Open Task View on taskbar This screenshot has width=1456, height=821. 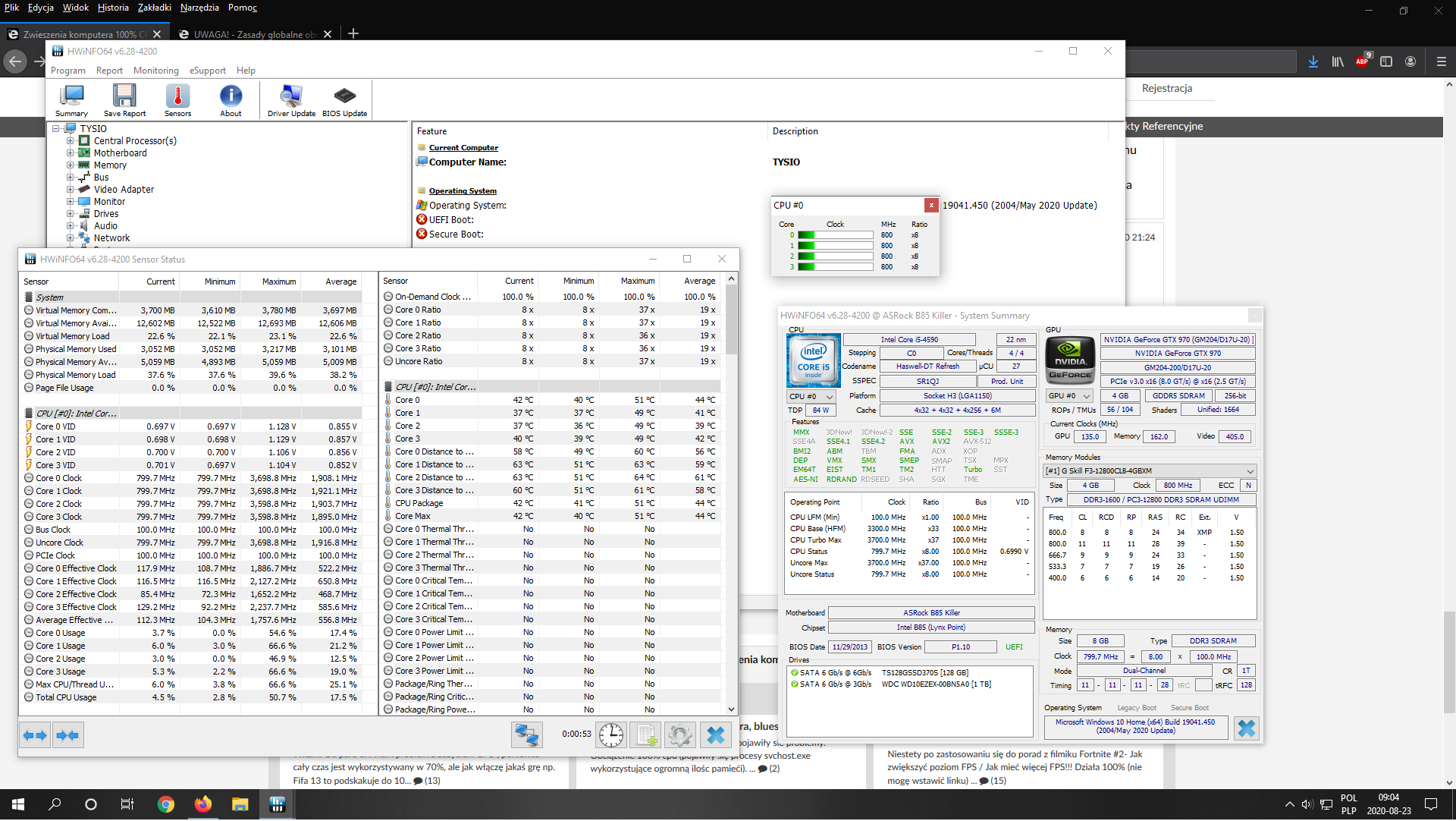[127, 805]
